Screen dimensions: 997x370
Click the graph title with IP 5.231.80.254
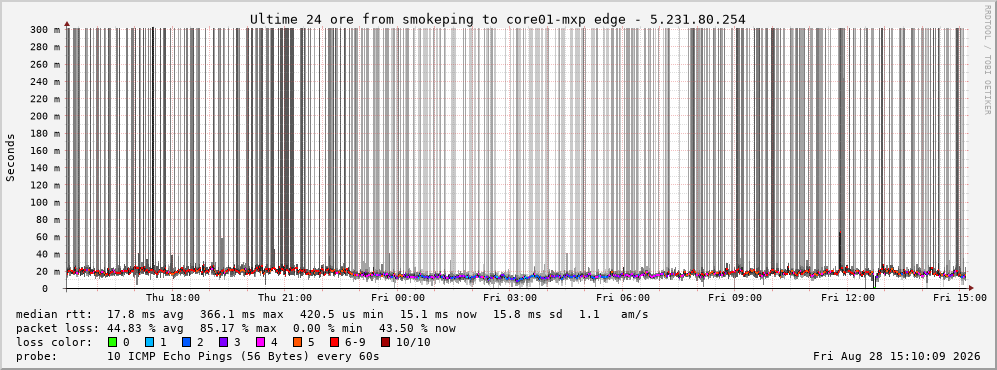pyautogui.click(x=497, y=20)
